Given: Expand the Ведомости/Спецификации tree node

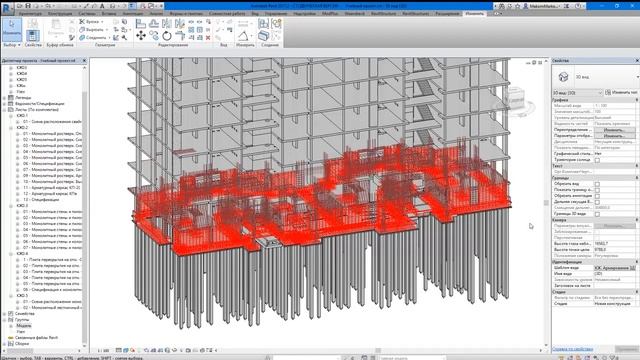Looking at the screenshot, I should 4,104.
